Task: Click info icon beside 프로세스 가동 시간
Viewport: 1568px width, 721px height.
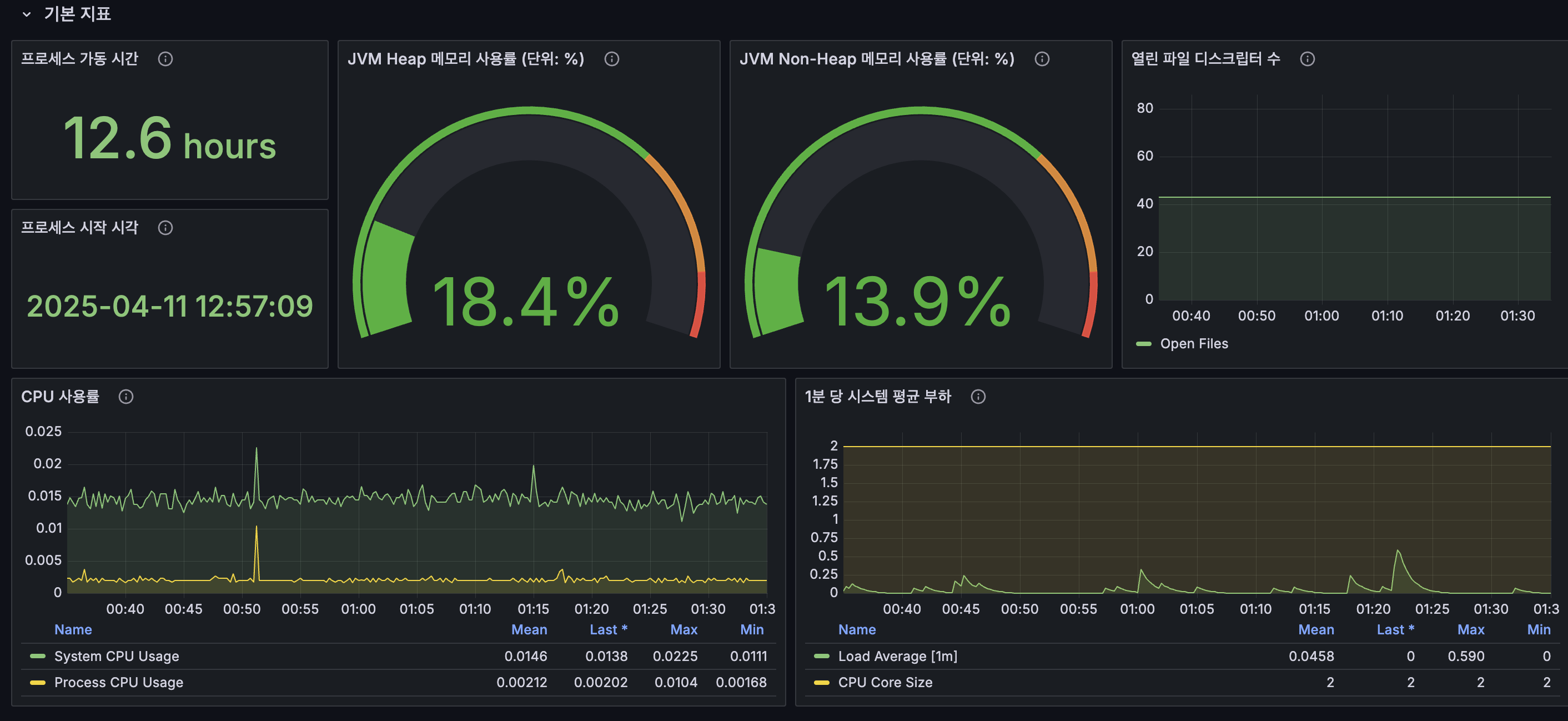Action: tap(165, 59)
